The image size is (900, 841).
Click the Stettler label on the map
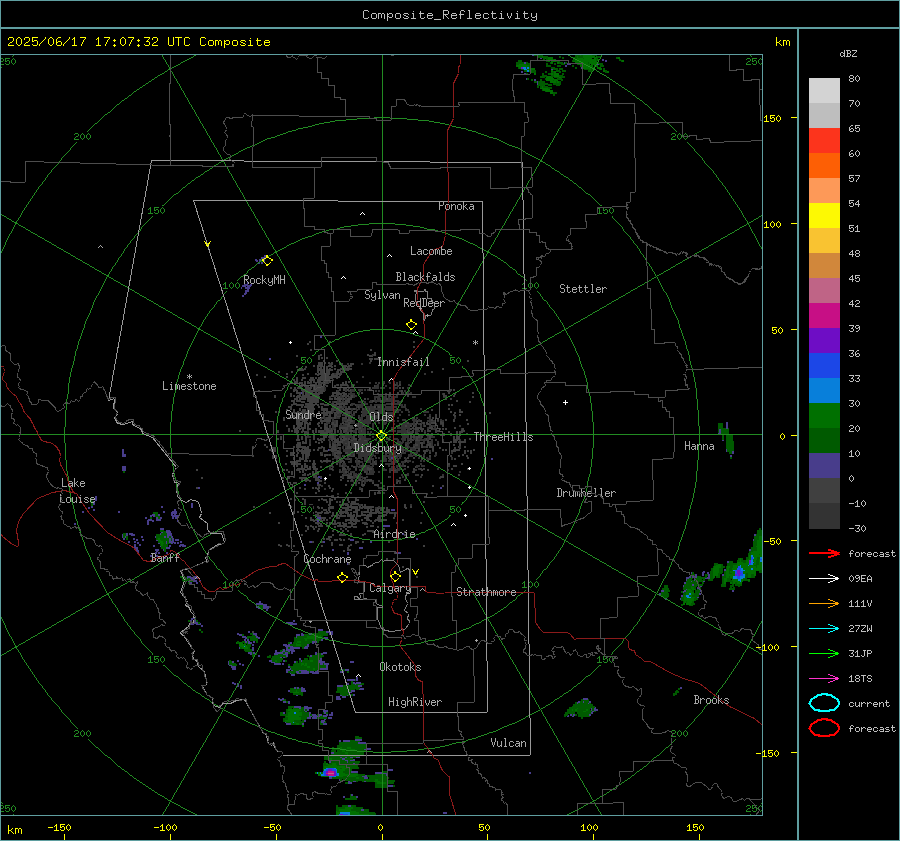[583, 289]
